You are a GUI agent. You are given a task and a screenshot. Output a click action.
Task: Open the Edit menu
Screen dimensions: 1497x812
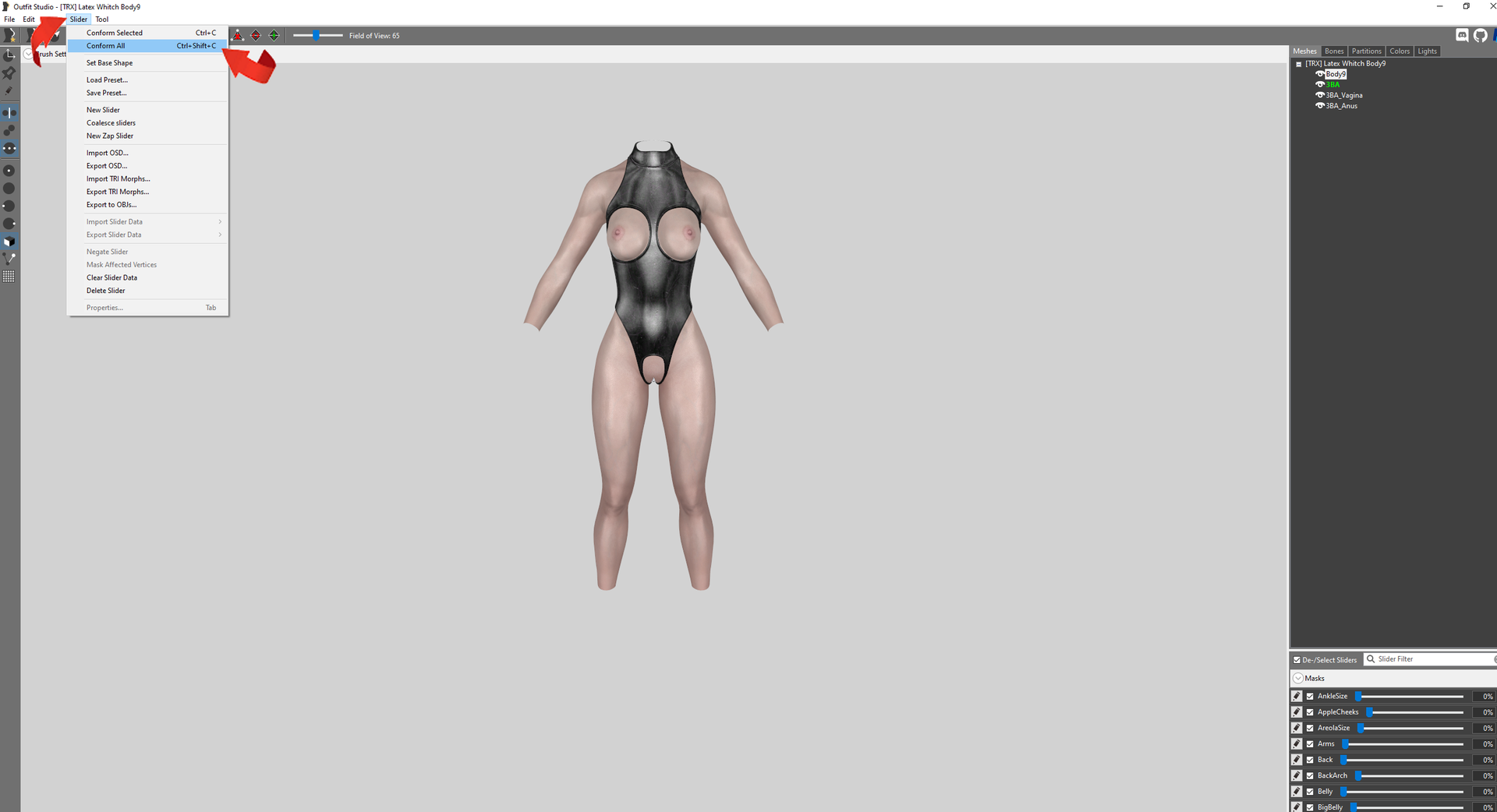coord(29,19)
